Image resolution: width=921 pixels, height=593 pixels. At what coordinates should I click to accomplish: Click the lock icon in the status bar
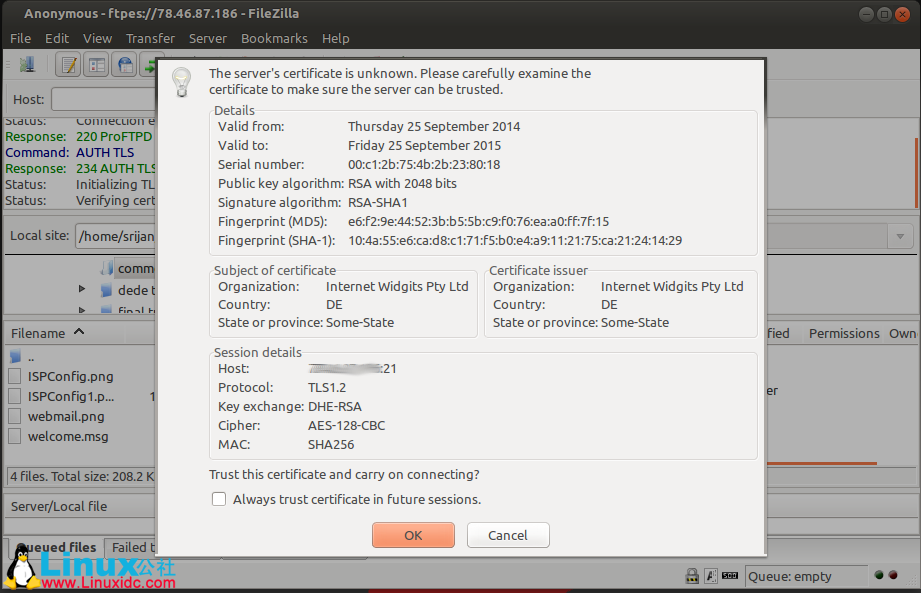click(692, 575)
